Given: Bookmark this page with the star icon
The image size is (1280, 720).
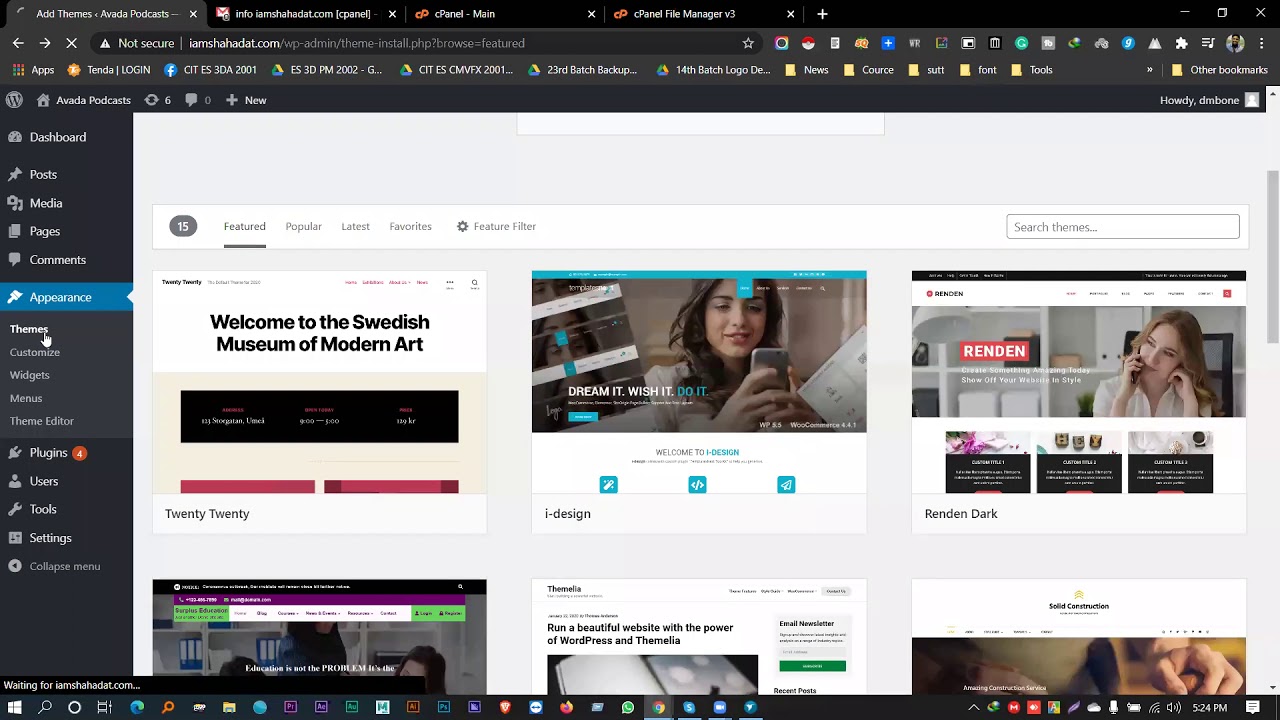Looking at the screenshot, I should tap(748, 43).
